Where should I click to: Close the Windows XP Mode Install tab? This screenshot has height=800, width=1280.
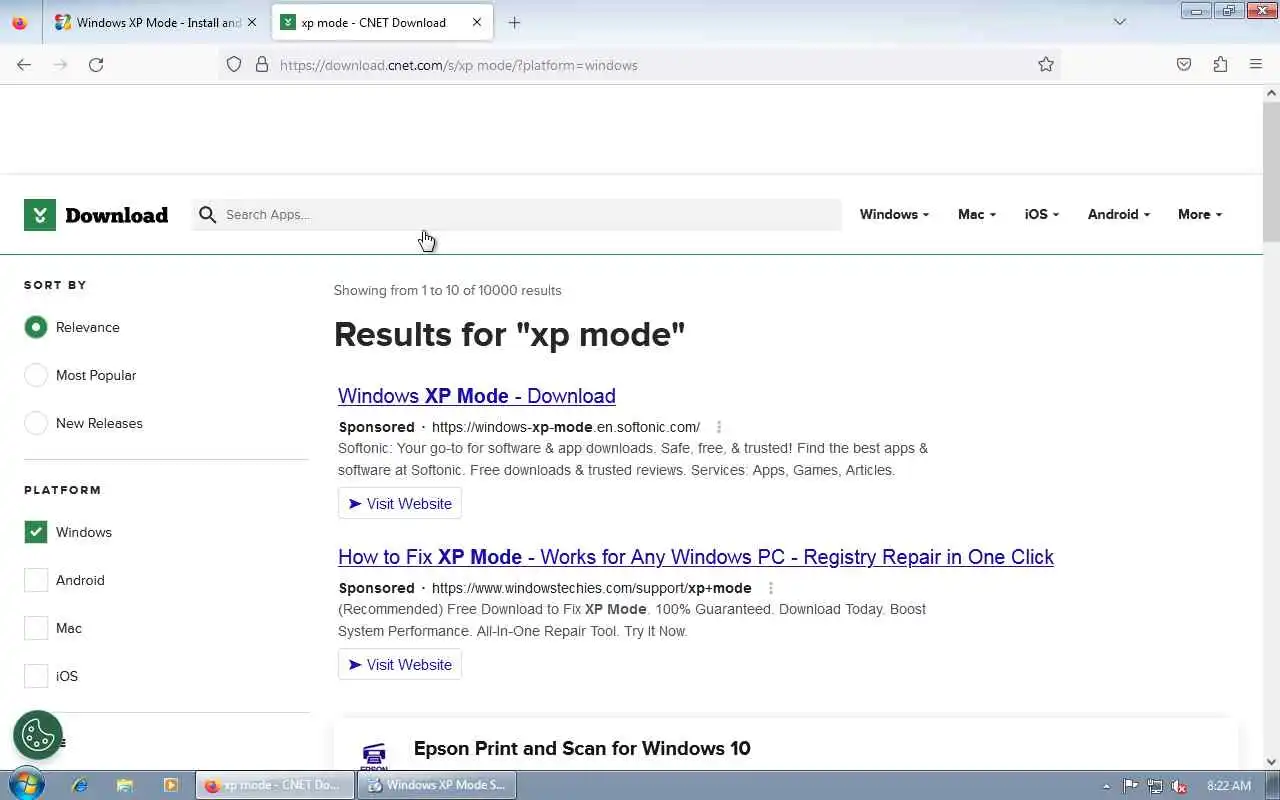(x=252, y=22)
